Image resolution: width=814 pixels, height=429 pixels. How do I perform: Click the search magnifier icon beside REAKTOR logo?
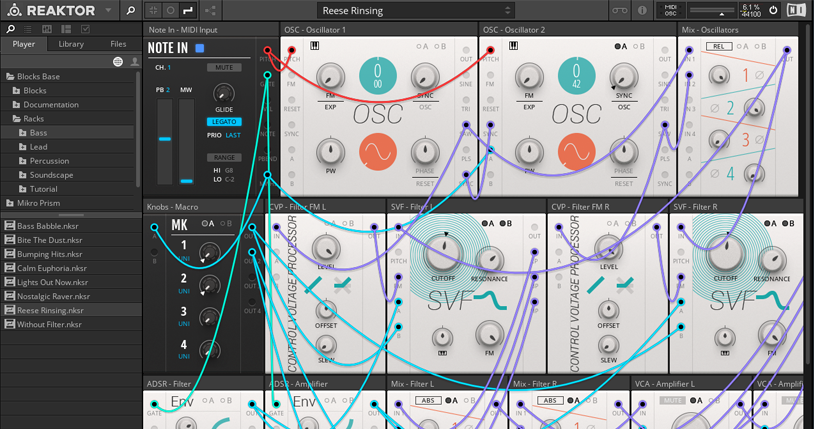[130, 11]
